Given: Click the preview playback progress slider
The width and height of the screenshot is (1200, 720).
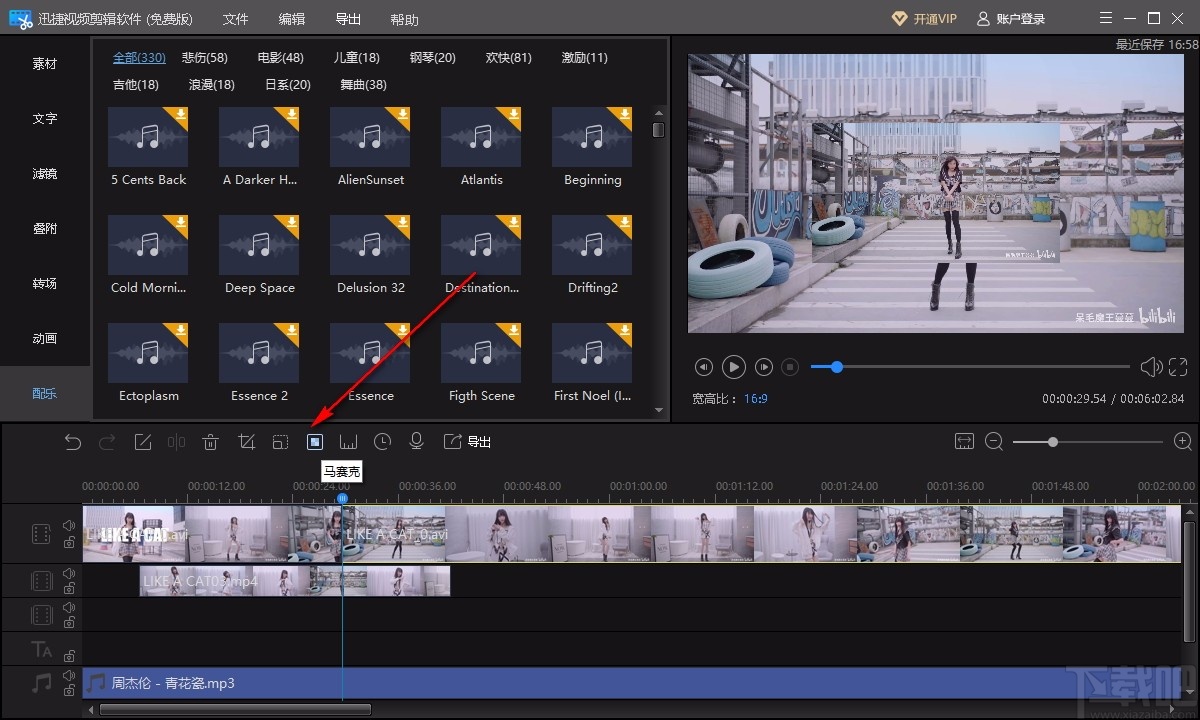Looking at the screenshot, I should click(x=970, y=367).
